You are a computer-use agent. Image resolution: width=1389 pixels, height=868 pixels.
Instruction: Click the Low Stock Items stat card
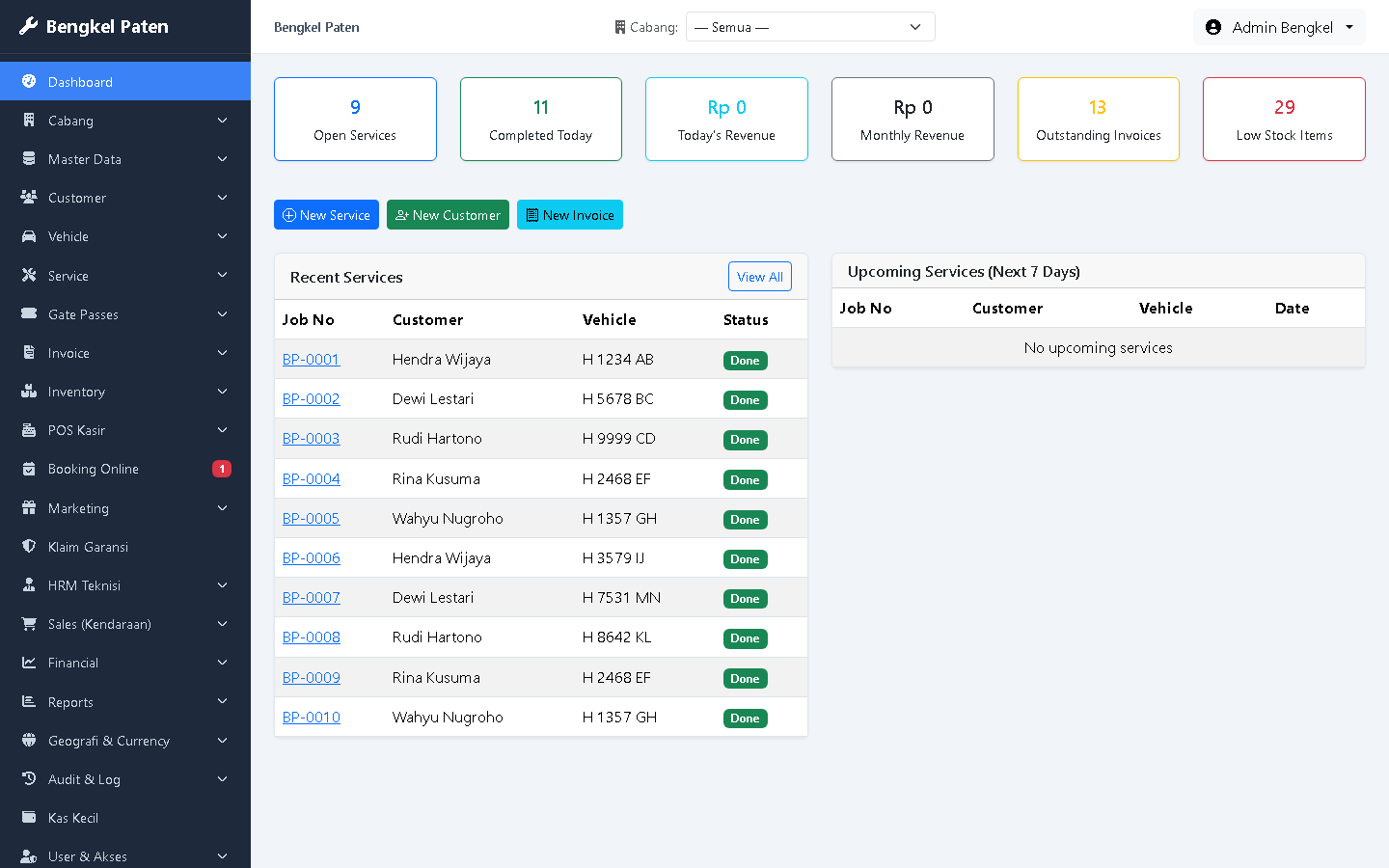coord(1284,120)
